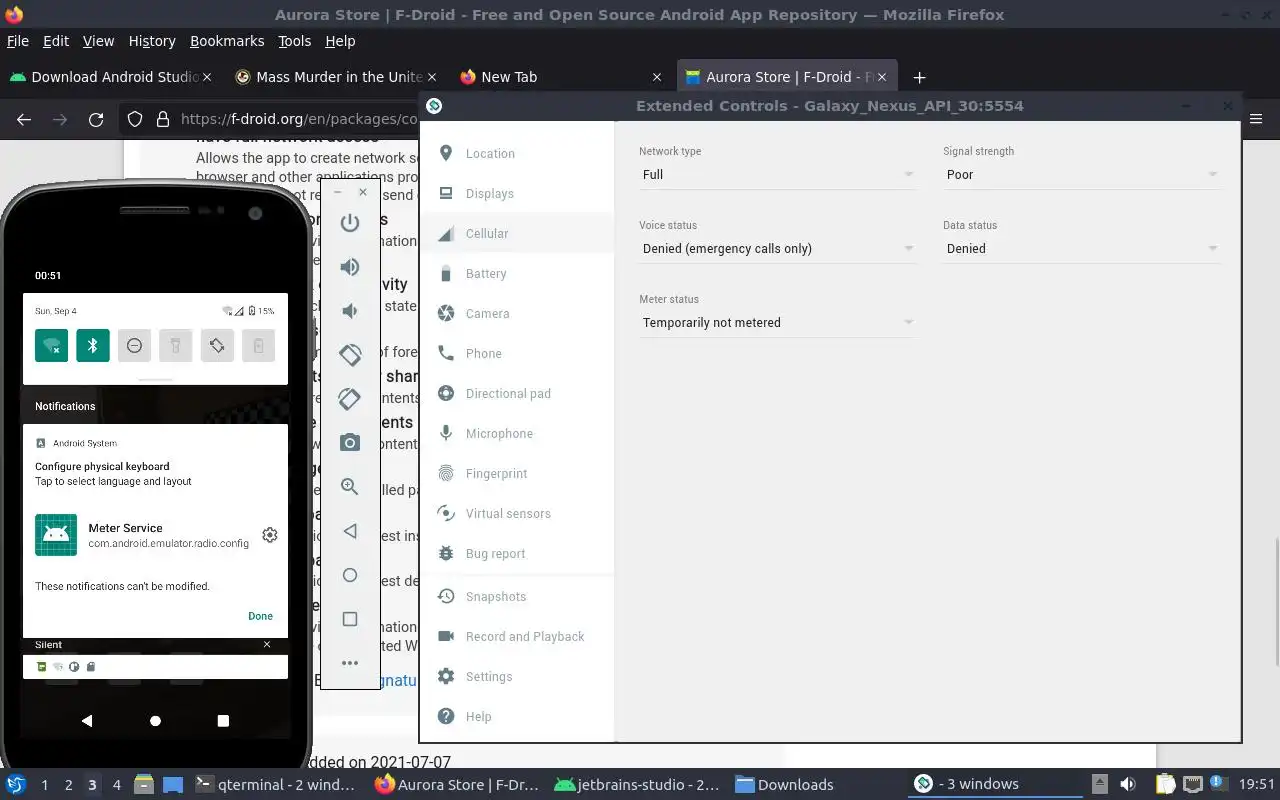This screenshot has width=1280, height=800.
Task: Open jetbrains-studio from the taskbar
Action: pos(637,784)
